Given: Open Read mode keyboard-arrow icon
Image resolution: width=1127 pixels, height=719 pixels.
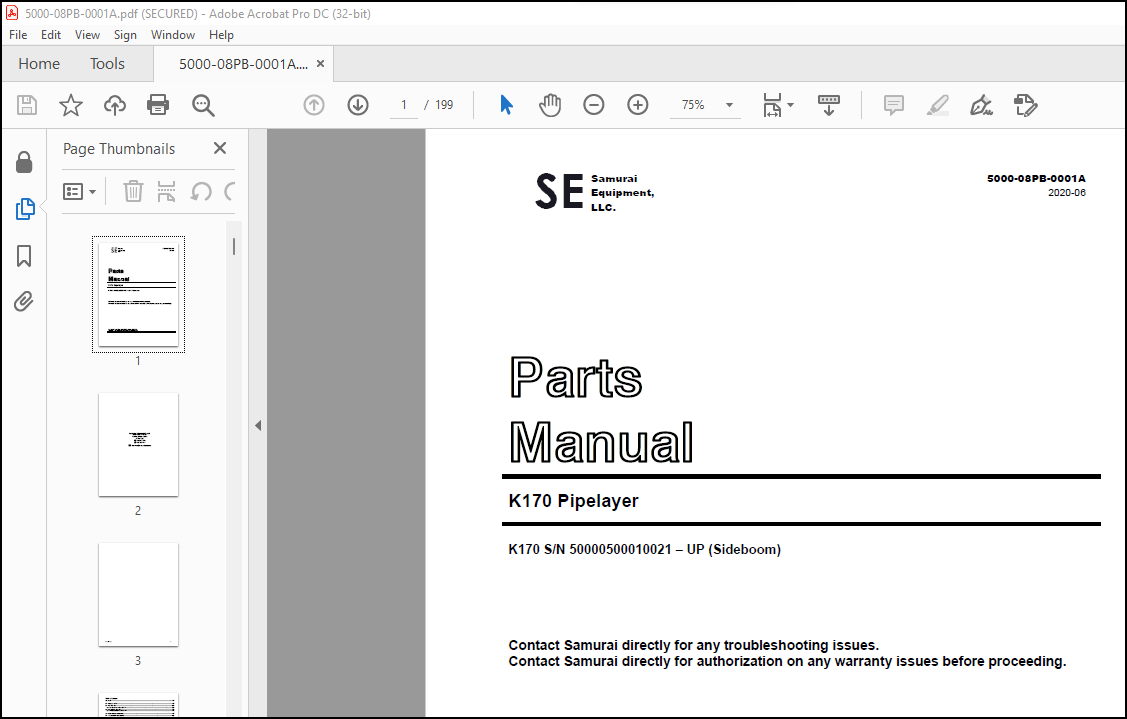Looking at the screenshot, I should point(829,105).
